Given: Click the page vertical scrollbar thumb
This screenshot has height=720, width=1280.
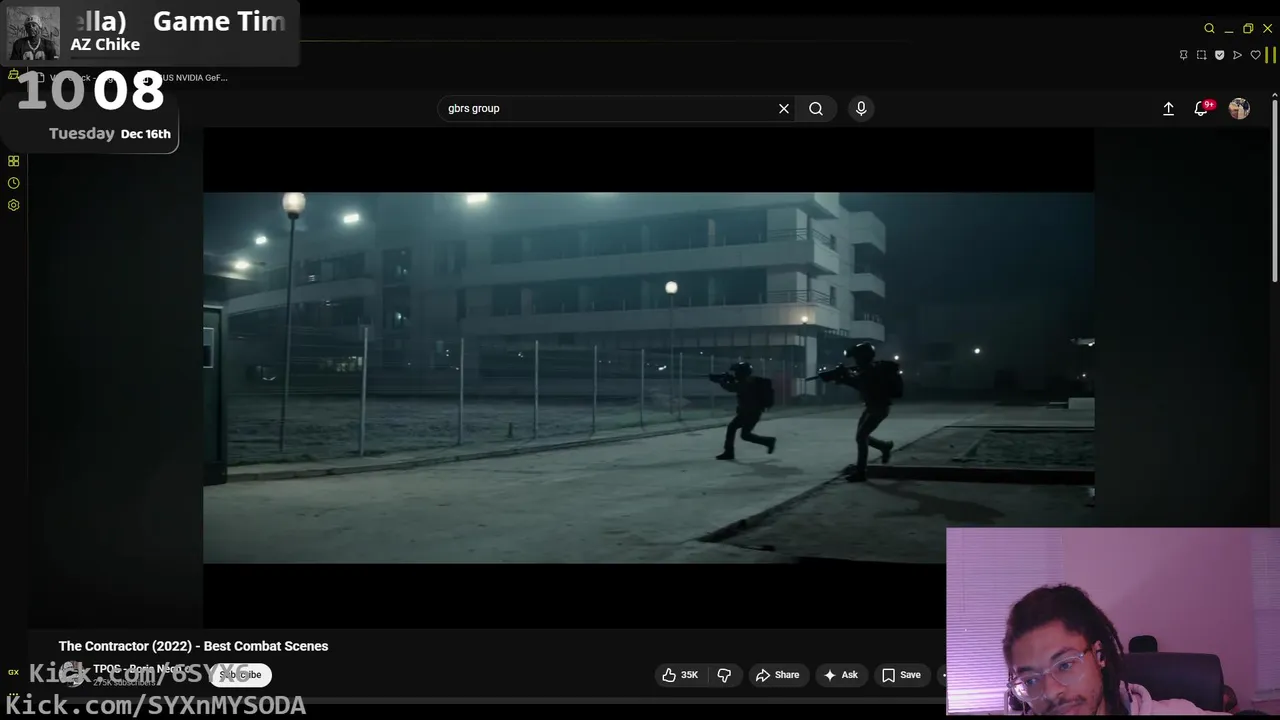Looking at the screenshot, I should point(1274,190).
